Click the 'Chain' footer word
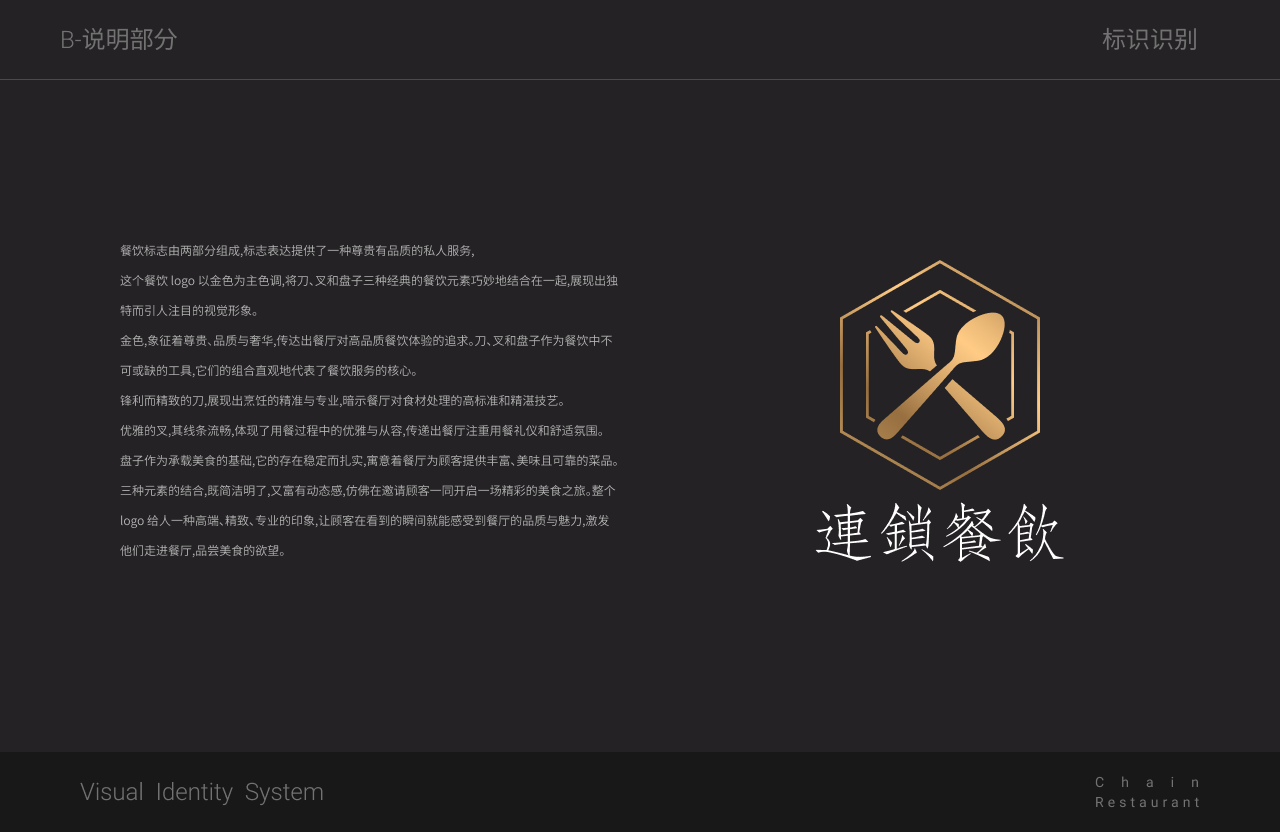 click(x=1148, y=782)
